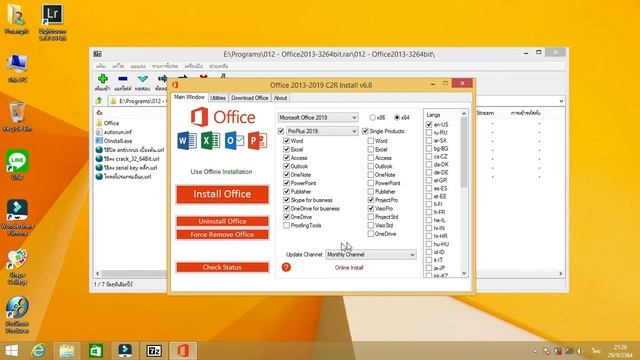This screenshot has width=640, height=360.
Task: Click Uninstall Office button
Action: point(222,221)
